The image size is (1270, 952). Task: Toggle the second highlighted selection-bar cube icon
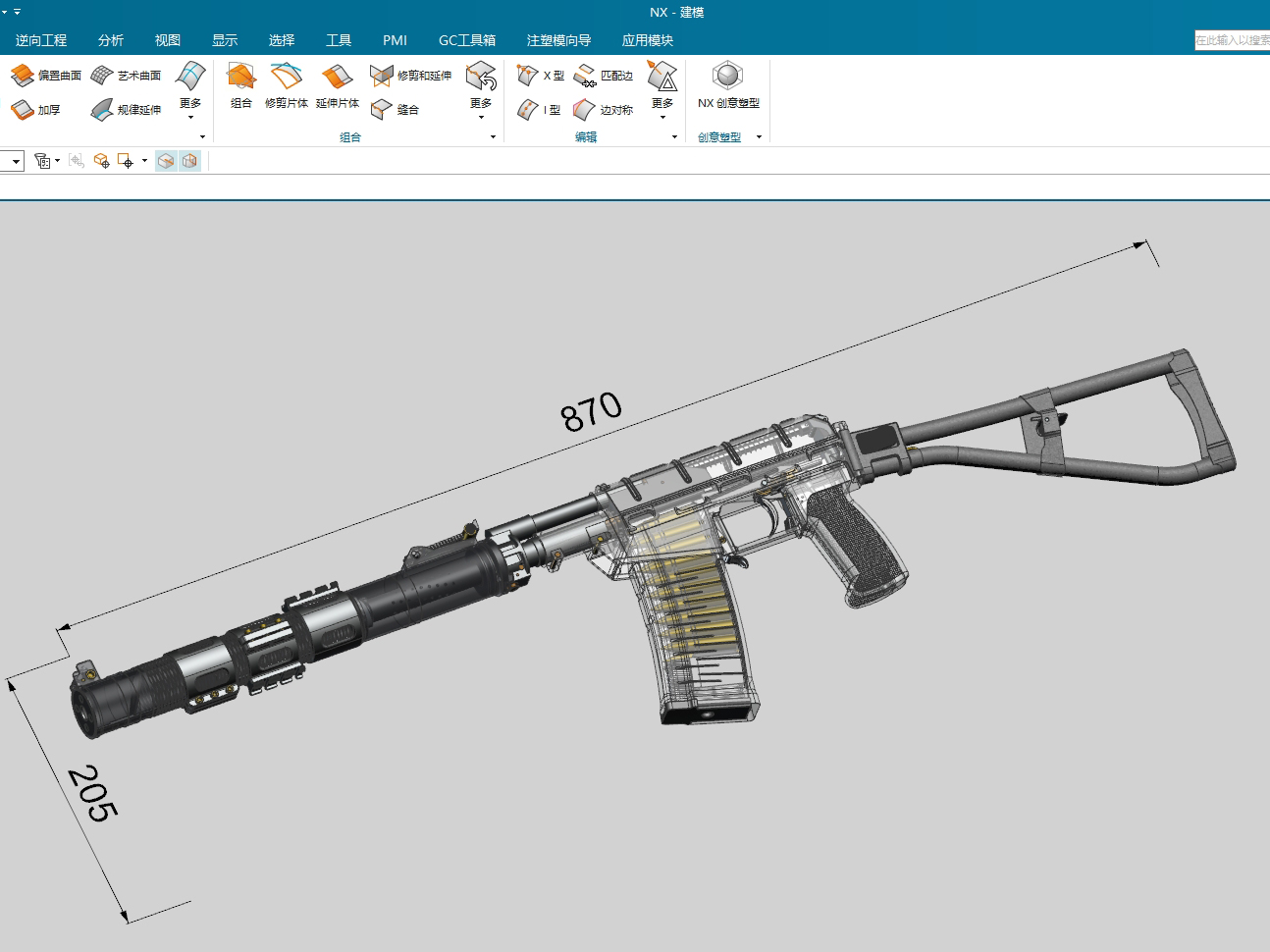point(189,161)
